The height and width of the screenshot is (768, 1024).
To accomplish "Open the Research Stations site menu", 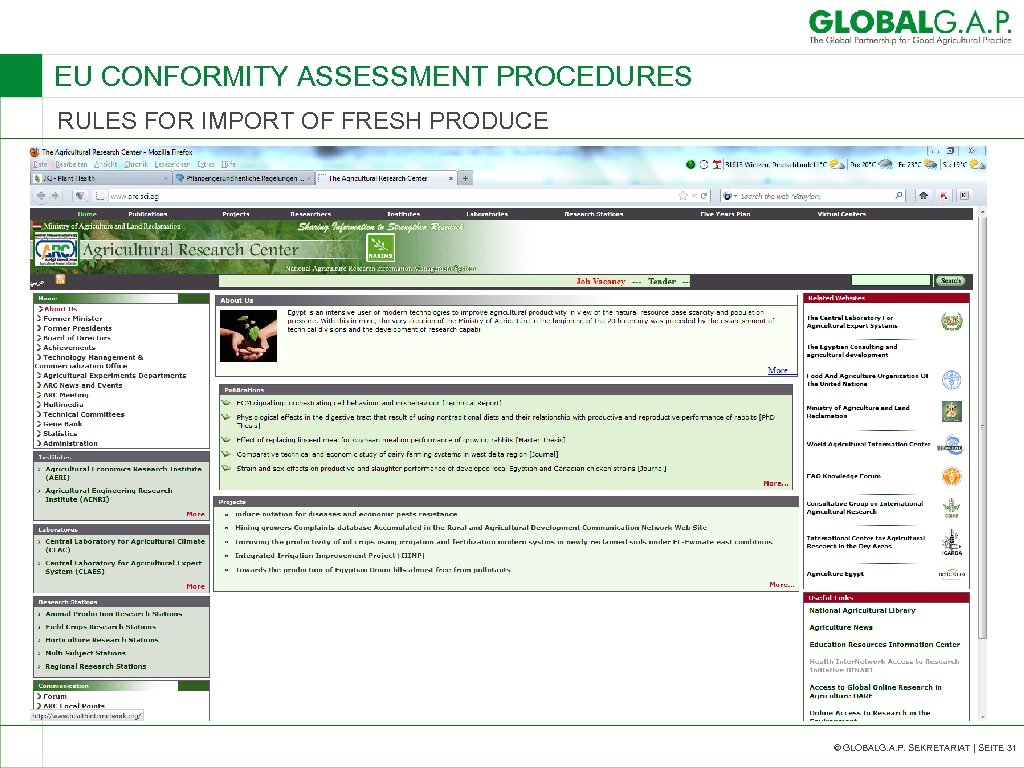I will point(594,214).
